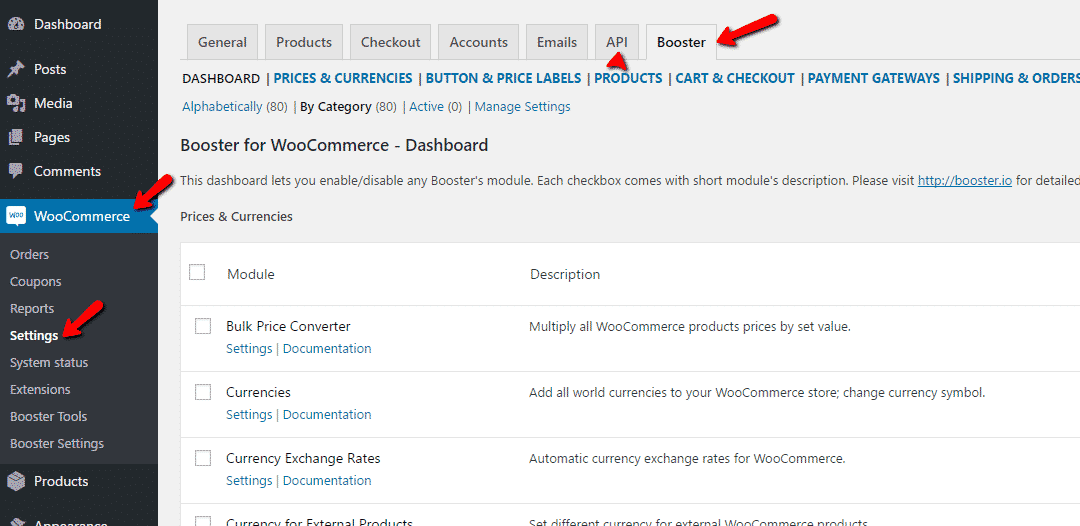Open System status submenu item

tap(49, 362)
